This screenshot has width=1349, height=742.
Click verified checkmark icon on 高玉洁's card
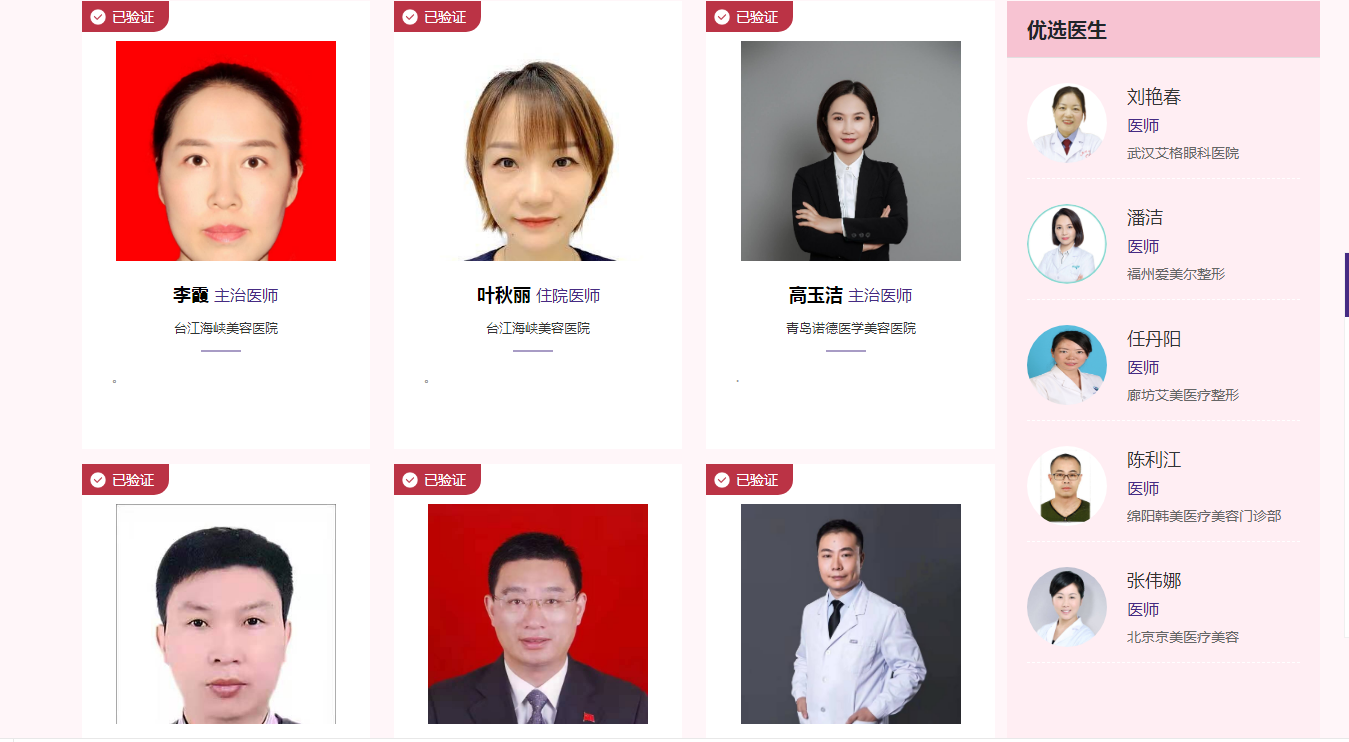[722, 17]
